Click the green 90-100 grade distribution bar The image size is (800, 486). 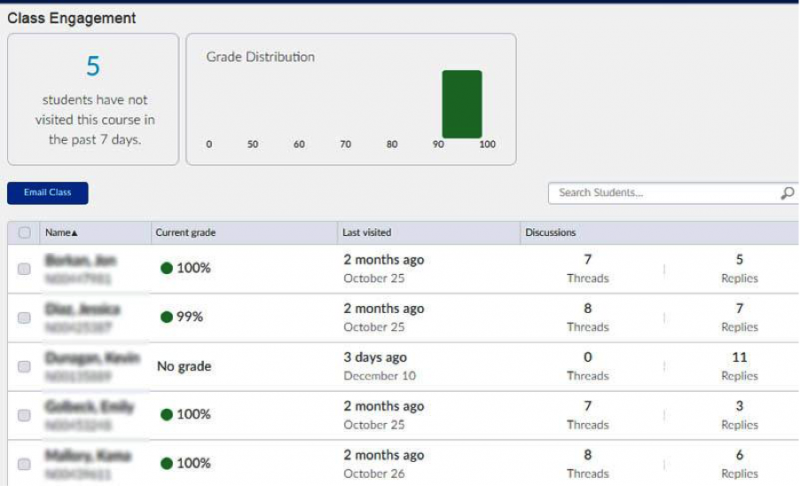point(462,104)
